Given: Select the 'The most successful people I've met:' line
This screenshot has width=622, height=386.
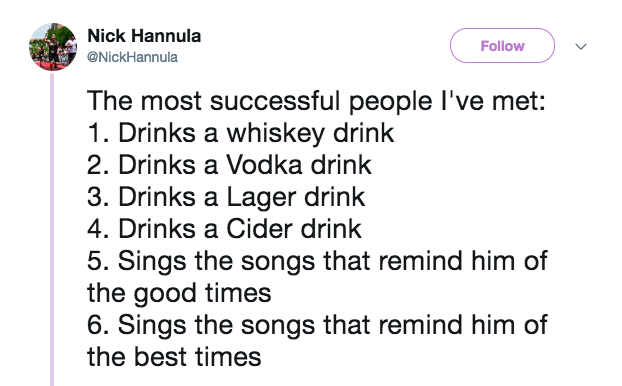Looking at the screenshot, I should point(316,102).
